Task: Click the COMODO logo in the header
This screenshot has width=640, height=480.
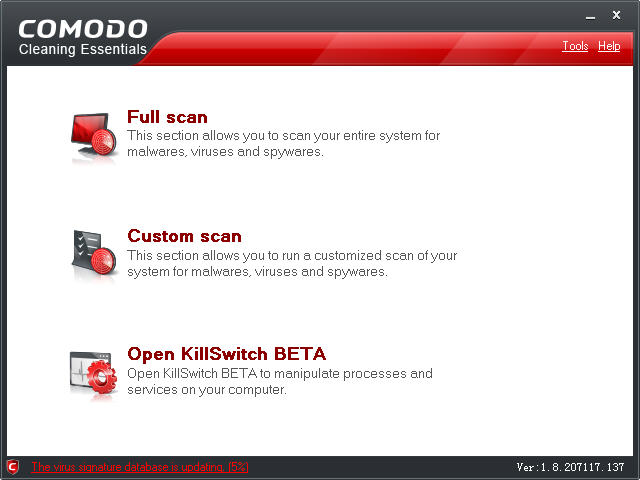Action: pyautogui.click(x=83, y=27)
